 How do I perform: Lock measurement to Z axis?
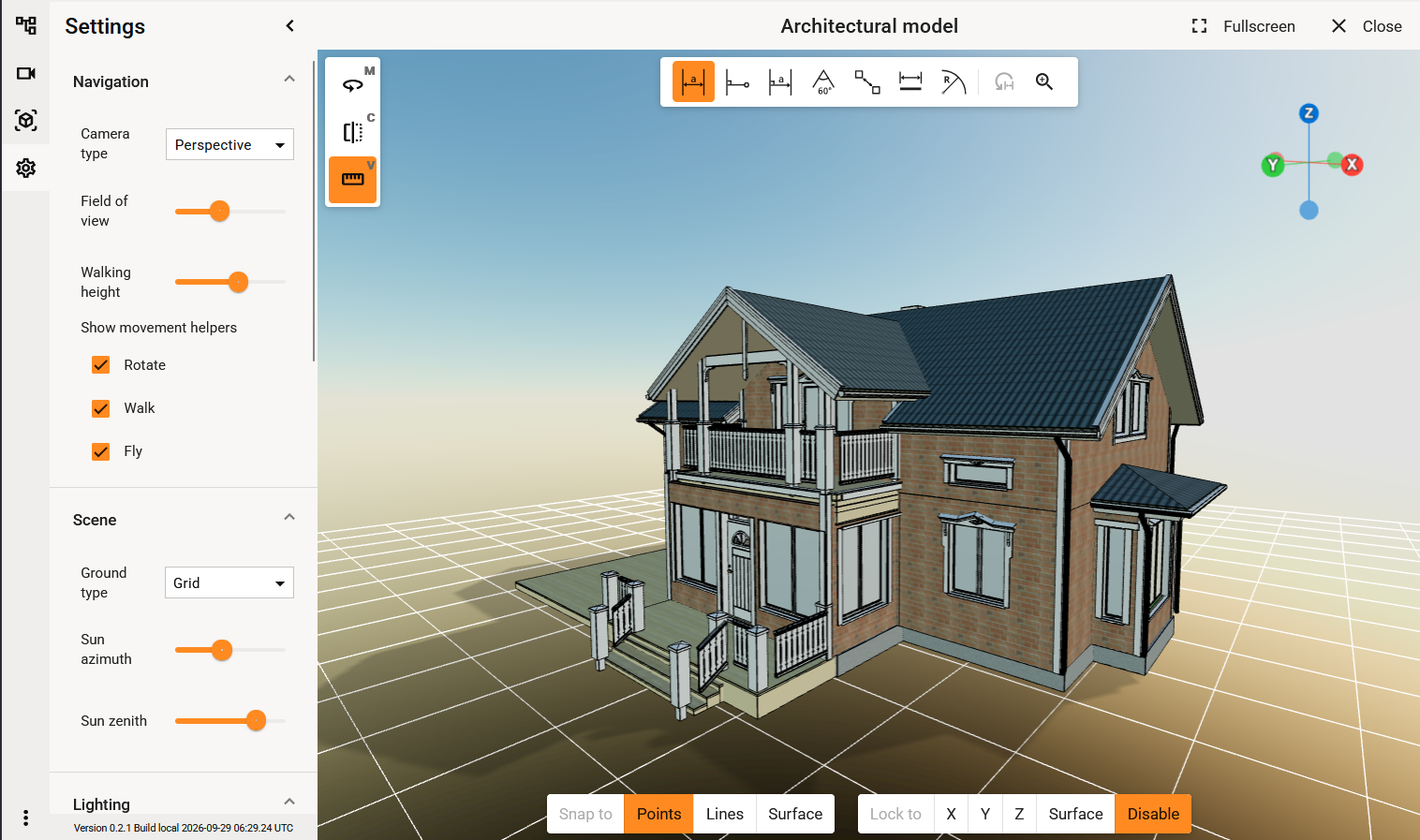pos(1019,814)
